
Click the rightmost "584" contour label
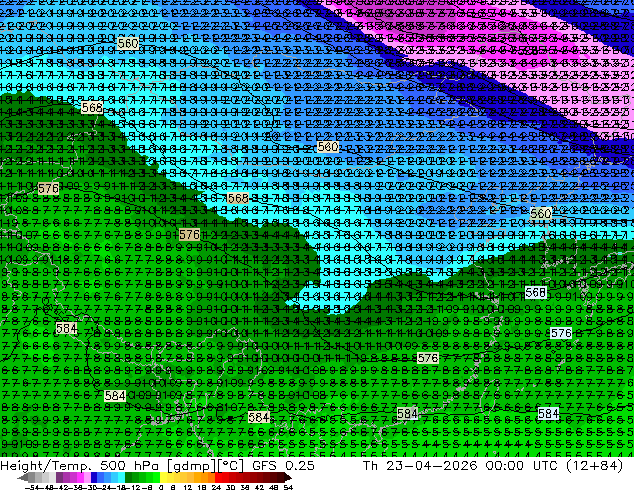[549, 413]
